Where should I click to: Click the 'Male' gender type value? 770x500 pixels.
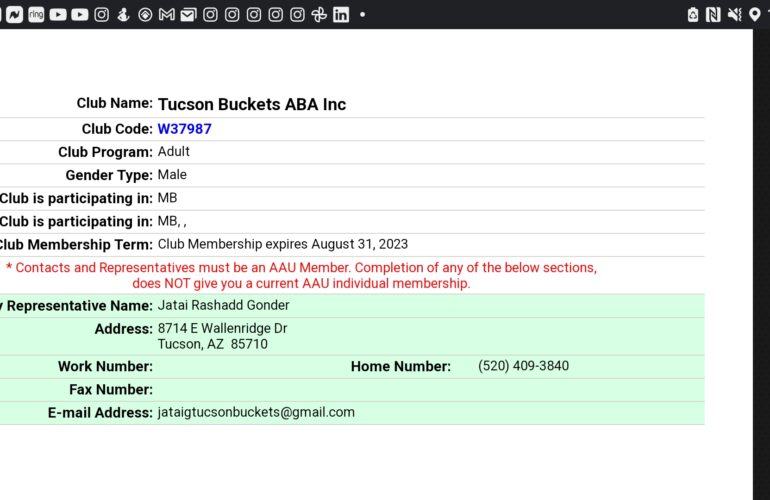(172, 174)
